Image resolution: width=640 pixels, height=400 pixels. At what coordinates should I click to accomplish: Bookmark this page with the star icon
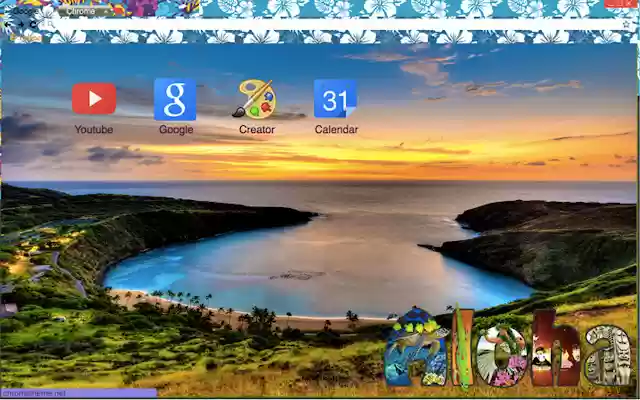626,24
